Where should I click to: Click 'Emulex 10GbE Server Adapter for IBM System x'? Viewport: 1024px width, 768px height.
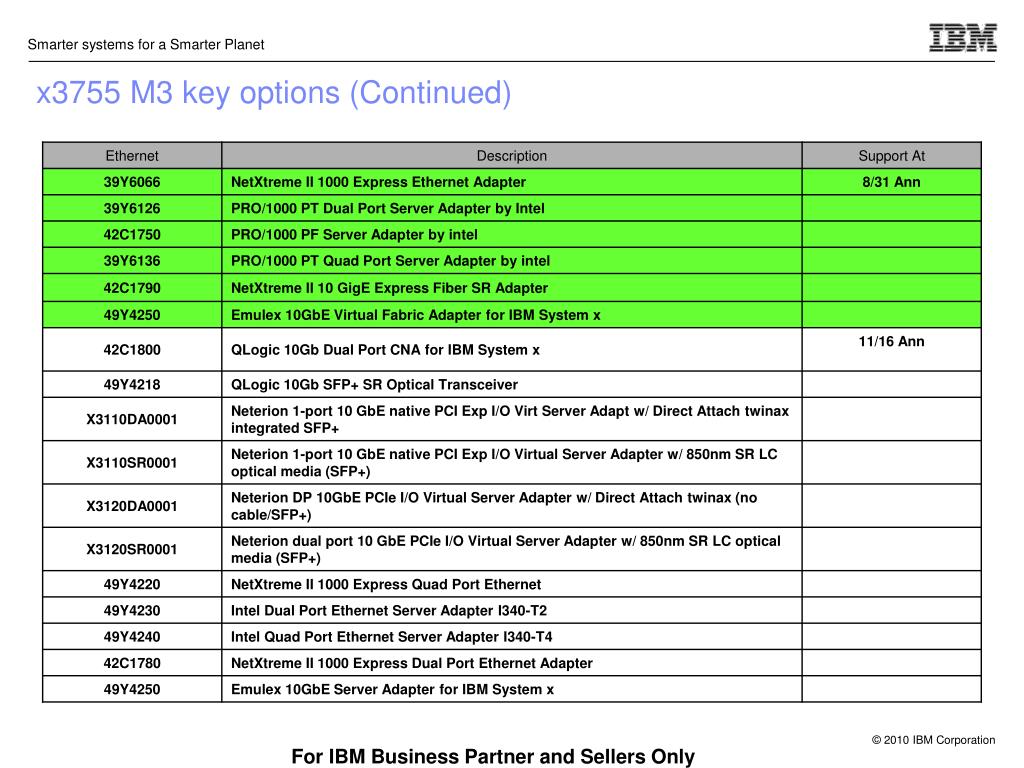[392, 690]
